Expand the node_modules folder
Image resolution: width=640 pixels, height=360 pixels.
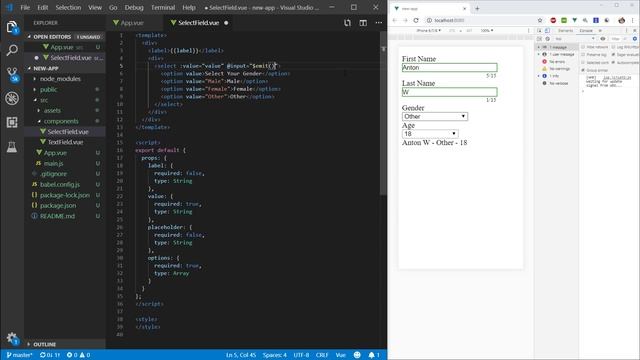(x=60, y=79)
